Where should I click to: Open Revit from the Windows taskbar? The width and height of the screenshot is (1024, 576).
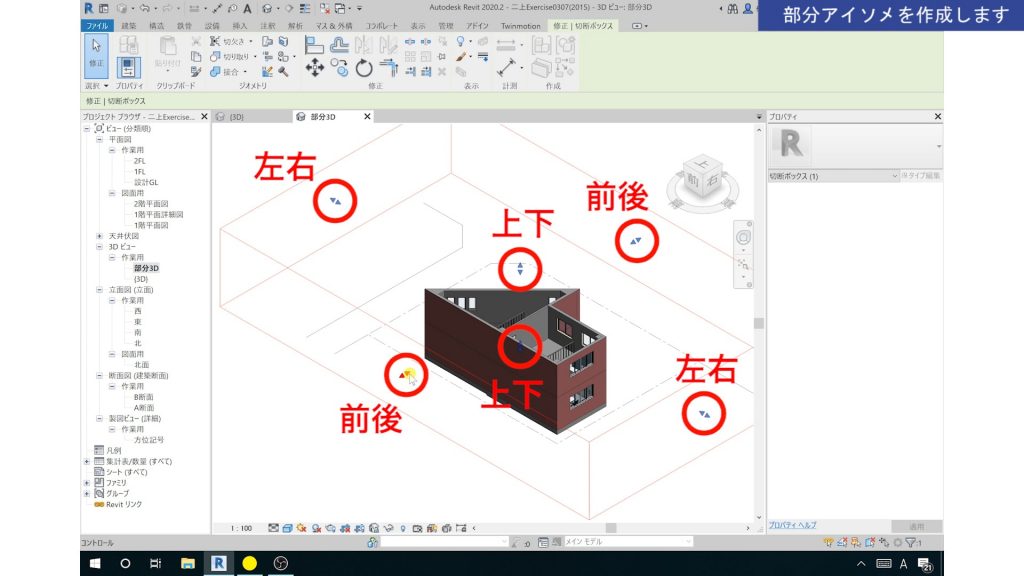click(218, 563)
